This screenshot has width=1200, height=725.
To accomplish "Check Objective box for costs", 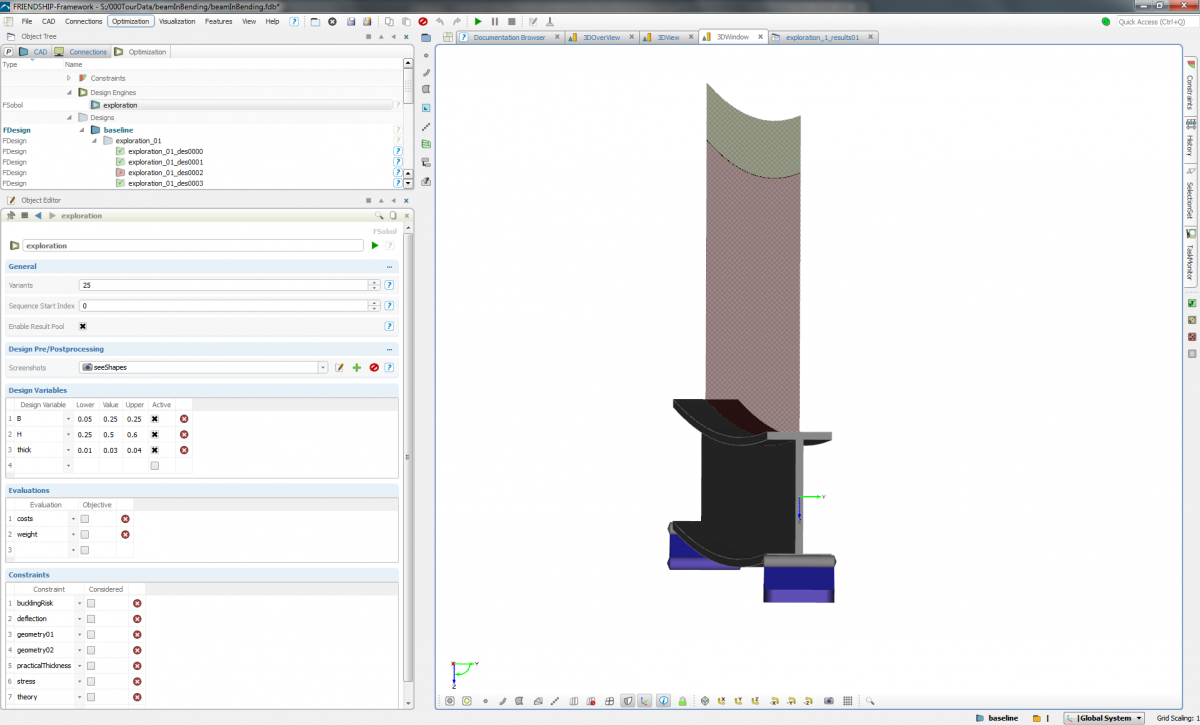I will [85, 519].
